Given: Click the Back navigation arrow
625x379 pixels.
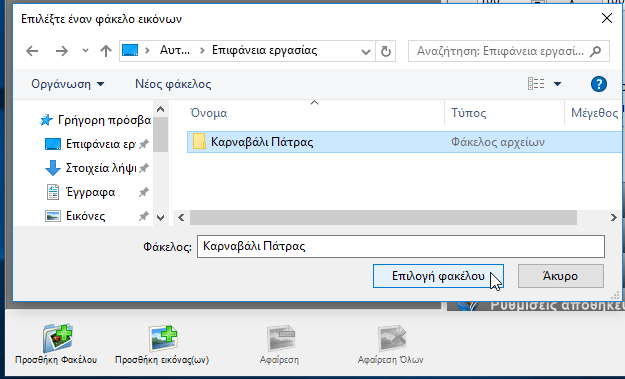Looking at the screenshot, I should click(32, 51).
